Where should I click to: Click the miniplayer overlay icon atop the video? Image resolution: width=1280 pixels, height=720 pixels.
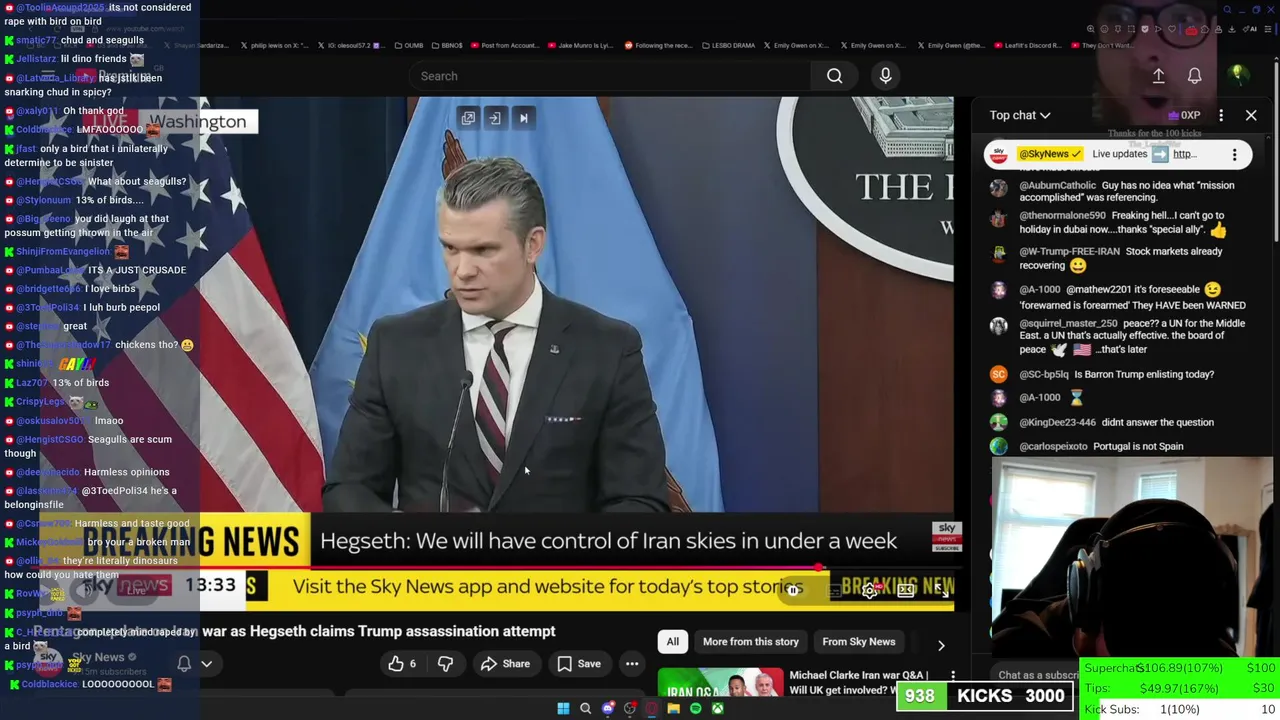[x=468, y=118]
